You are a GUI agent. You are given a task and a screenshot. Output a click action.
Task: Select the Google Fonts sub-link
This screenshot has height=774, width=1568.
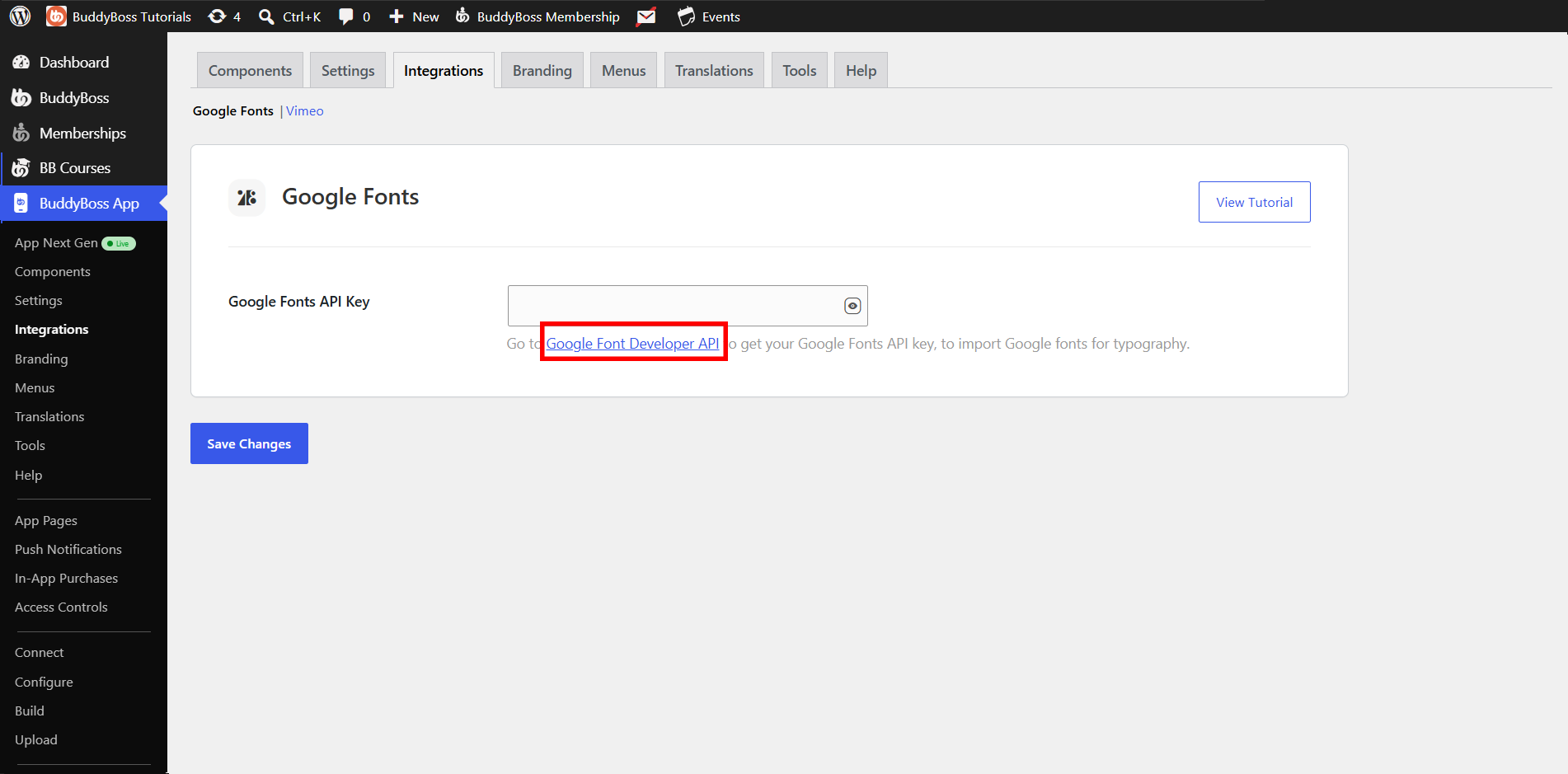pyautogui.click(x=233, y=111)
